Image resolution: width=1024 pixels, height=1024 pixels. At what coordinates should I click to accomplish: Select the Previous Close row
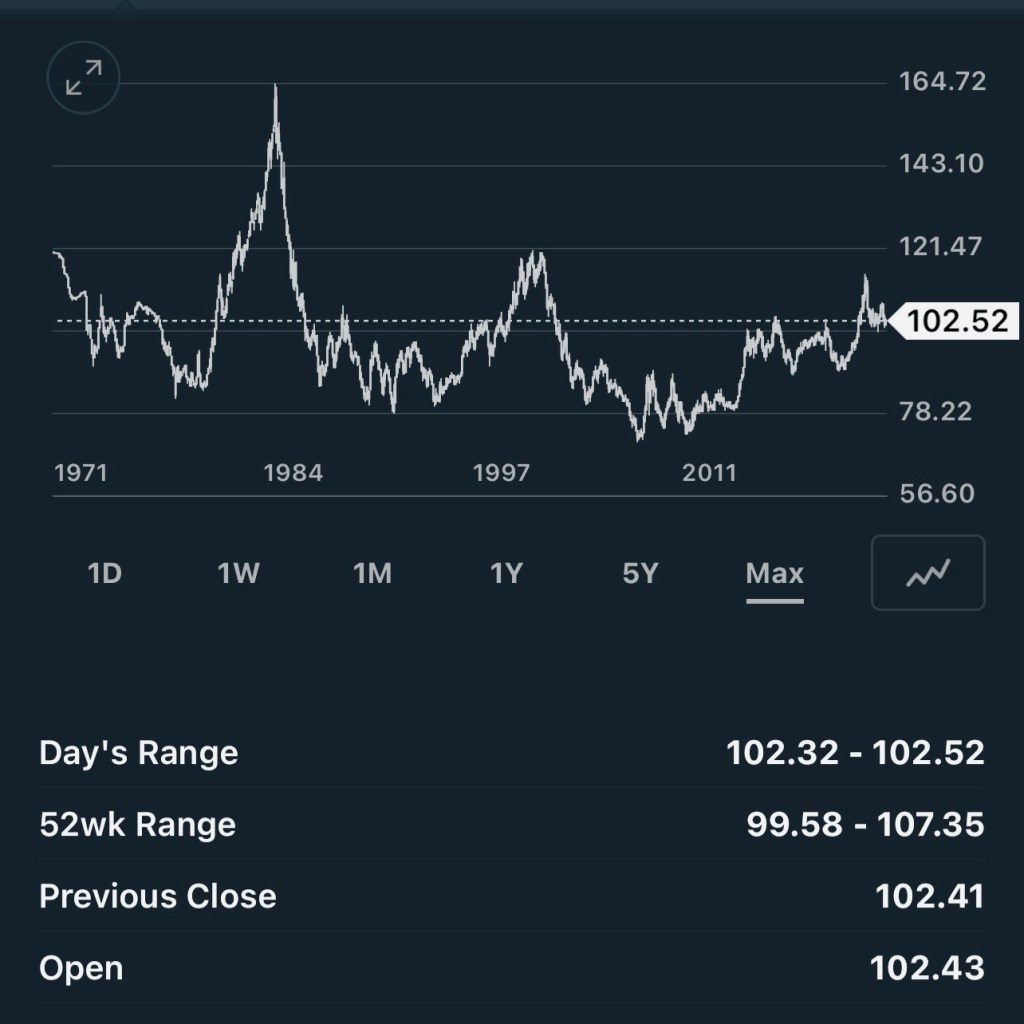click(512, 896)
